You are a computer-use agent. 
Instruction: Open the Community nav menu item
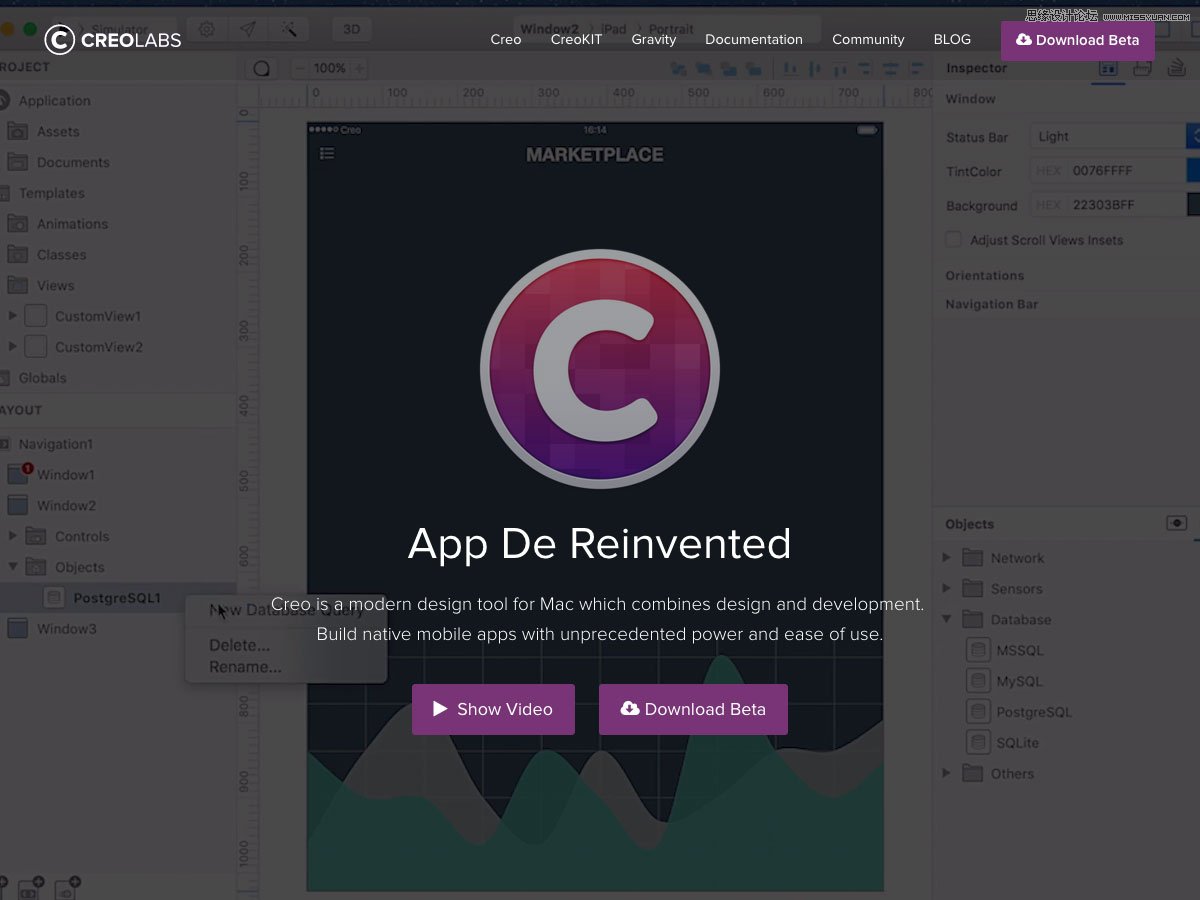(x=868, y=40)
